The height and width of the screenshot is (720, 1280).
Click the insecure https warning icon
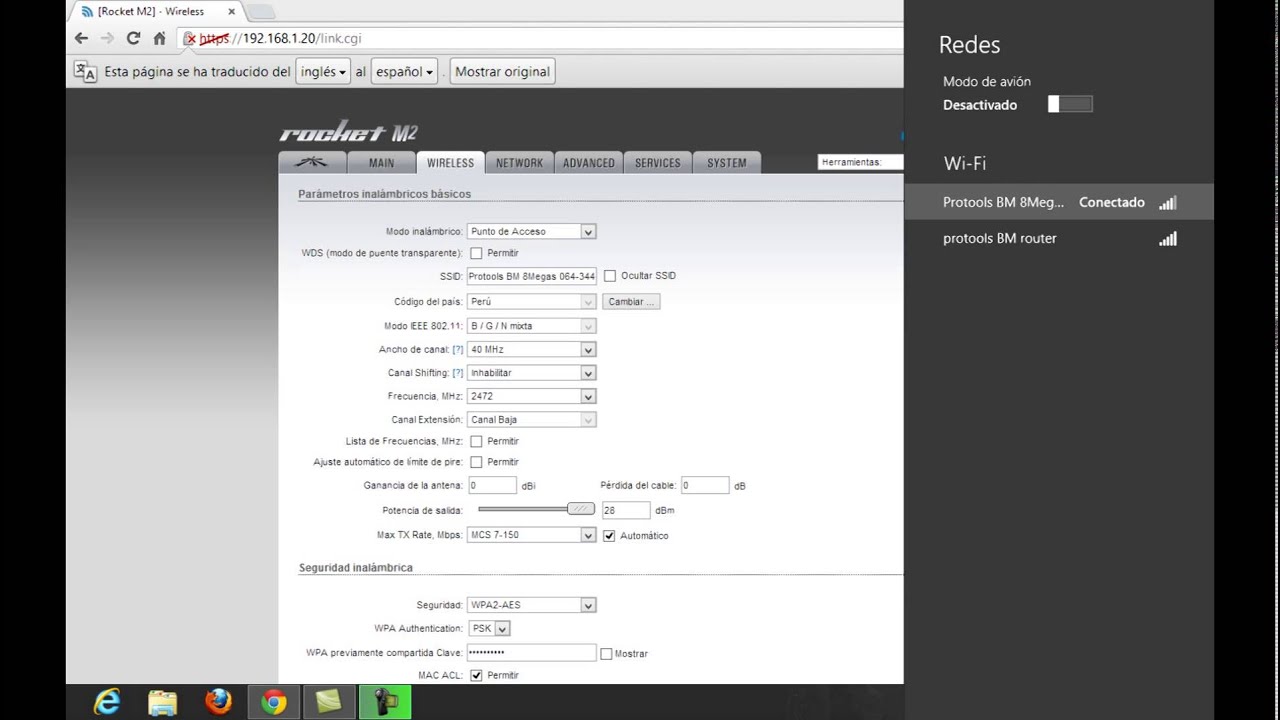pos(190,39)
